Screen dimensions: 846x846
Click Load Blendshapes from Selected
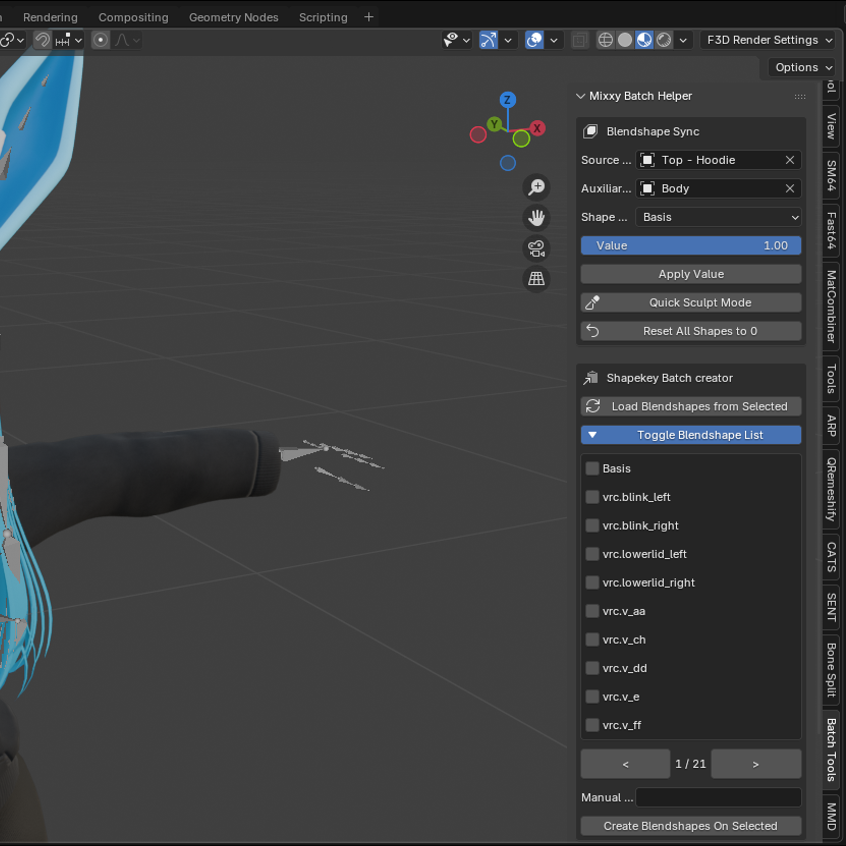coord(691,406)
